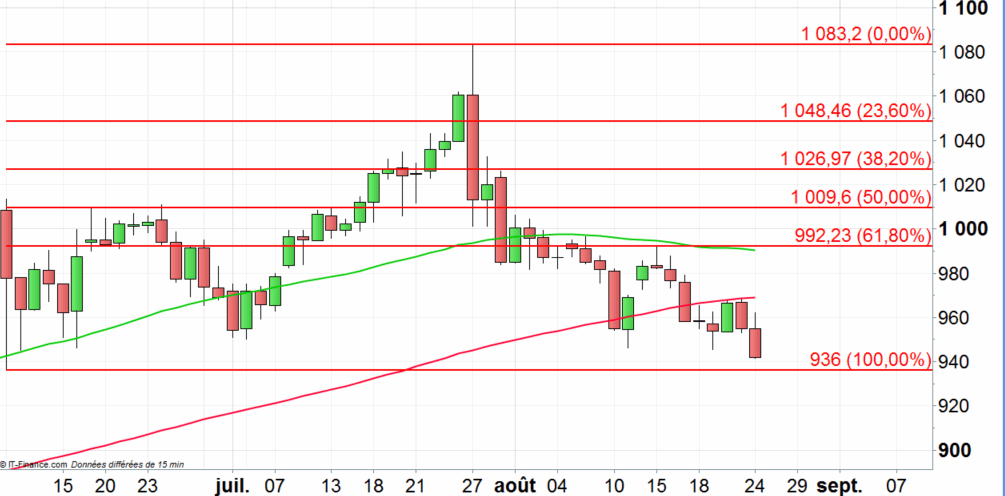Click the 23 date axis label
The width and height of the screenshot is (1005, 496).
[148, 485]
